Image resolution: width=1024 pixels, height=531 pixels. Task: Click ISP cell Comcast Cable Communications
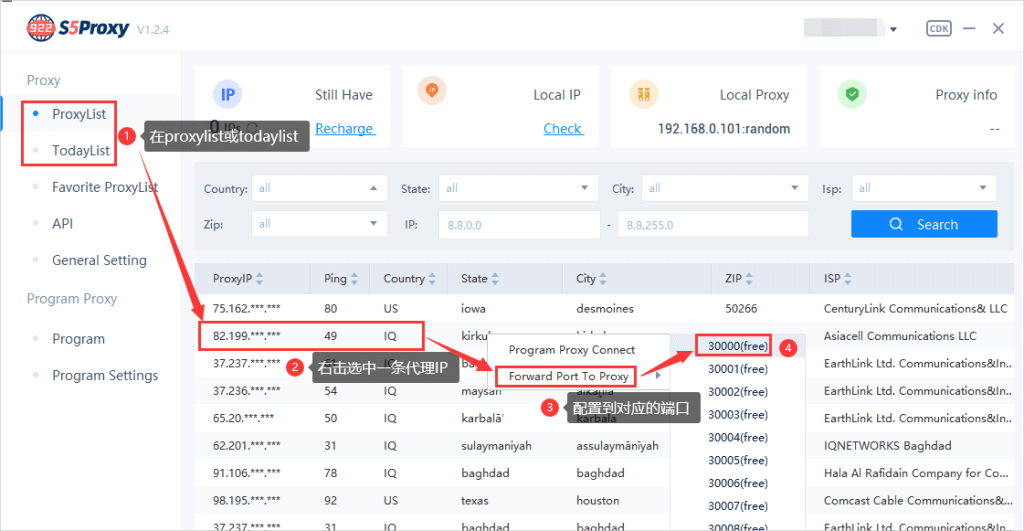[918, 500]
